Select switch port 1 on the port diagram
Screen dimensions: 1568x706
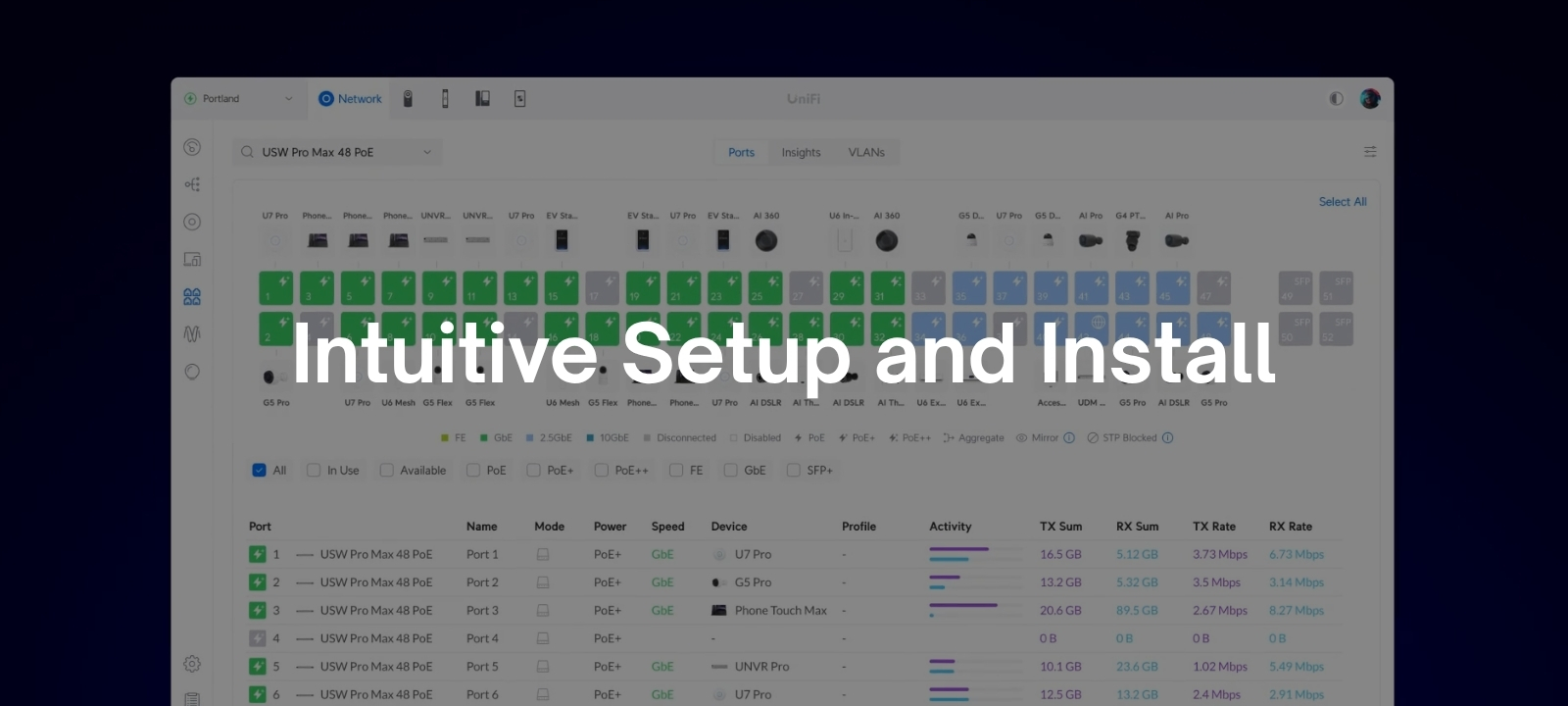click(x=276, y=288)
